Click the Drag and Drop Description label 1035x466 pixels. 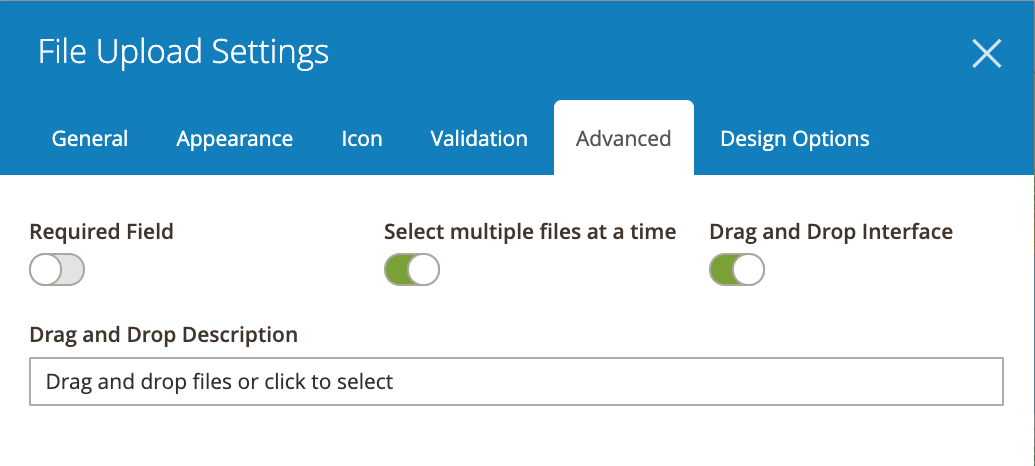pos(164,335)
